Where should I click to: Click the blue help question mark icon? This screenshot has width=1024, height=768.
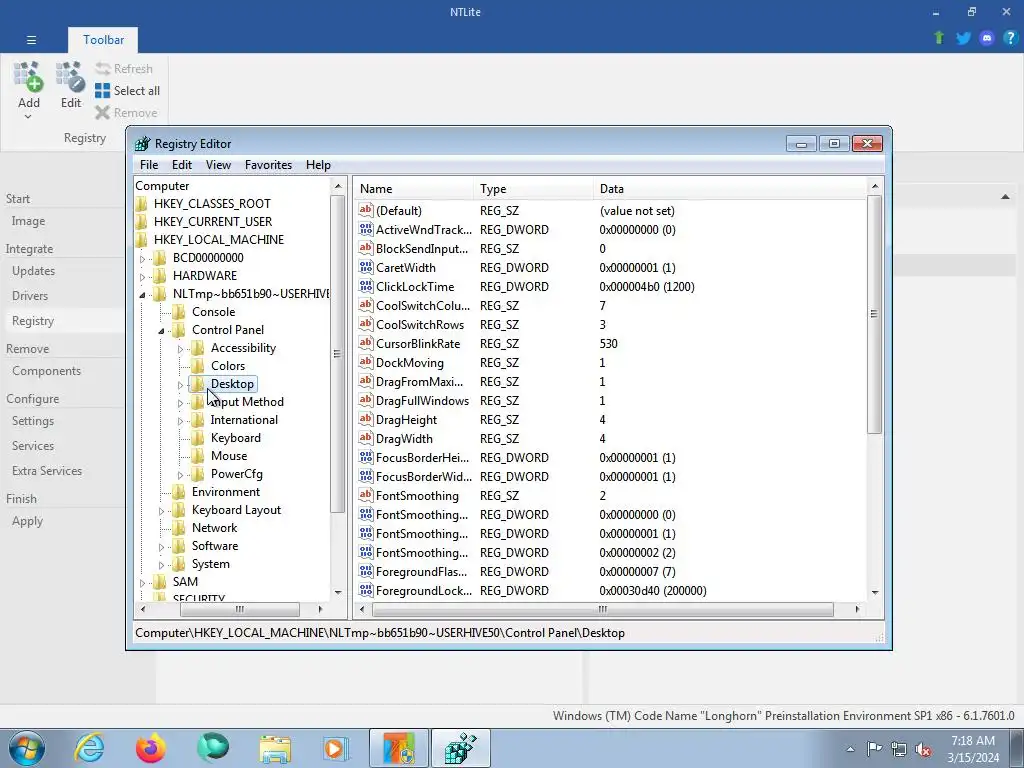pos(1010,38)
